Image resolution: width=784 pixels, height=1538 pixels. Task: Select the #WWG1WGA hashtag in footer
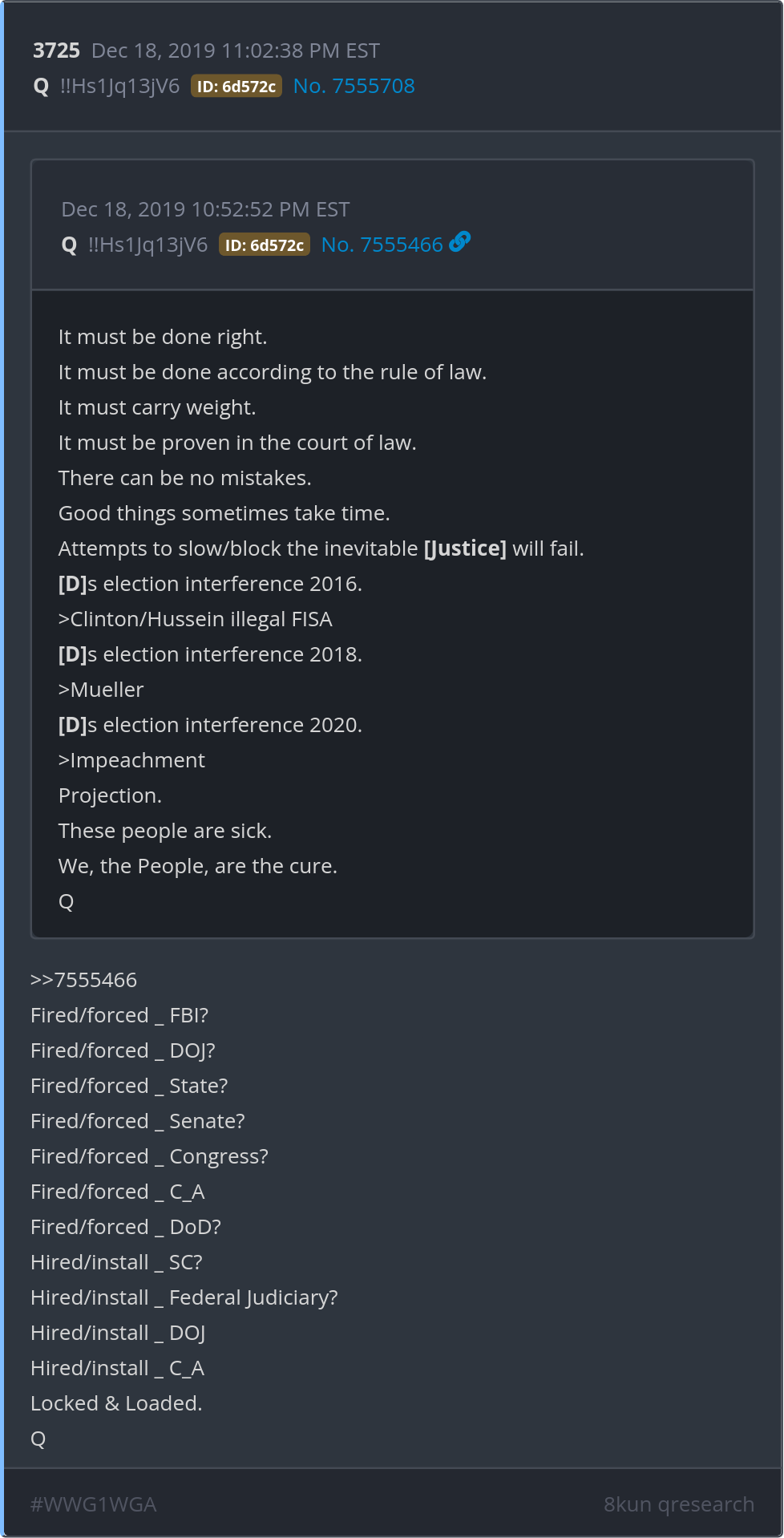(x=93, y=1504)
